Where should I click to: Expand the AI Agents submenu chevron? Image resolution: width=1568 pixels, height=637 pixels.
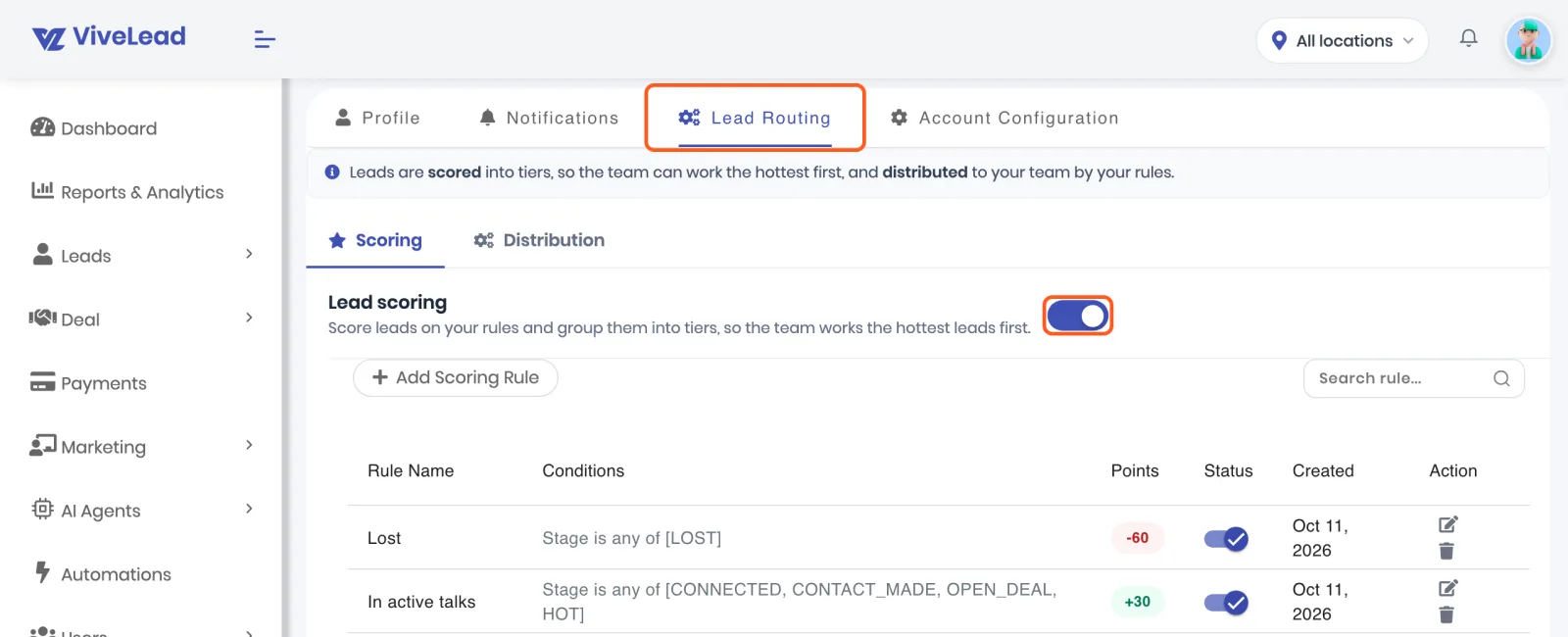[x=249, y=509]
